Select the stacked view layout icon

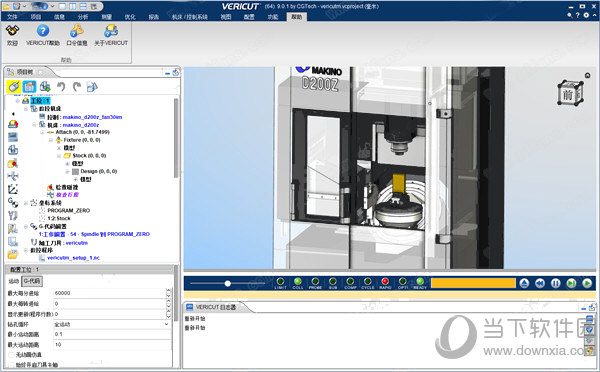point(83,7)
